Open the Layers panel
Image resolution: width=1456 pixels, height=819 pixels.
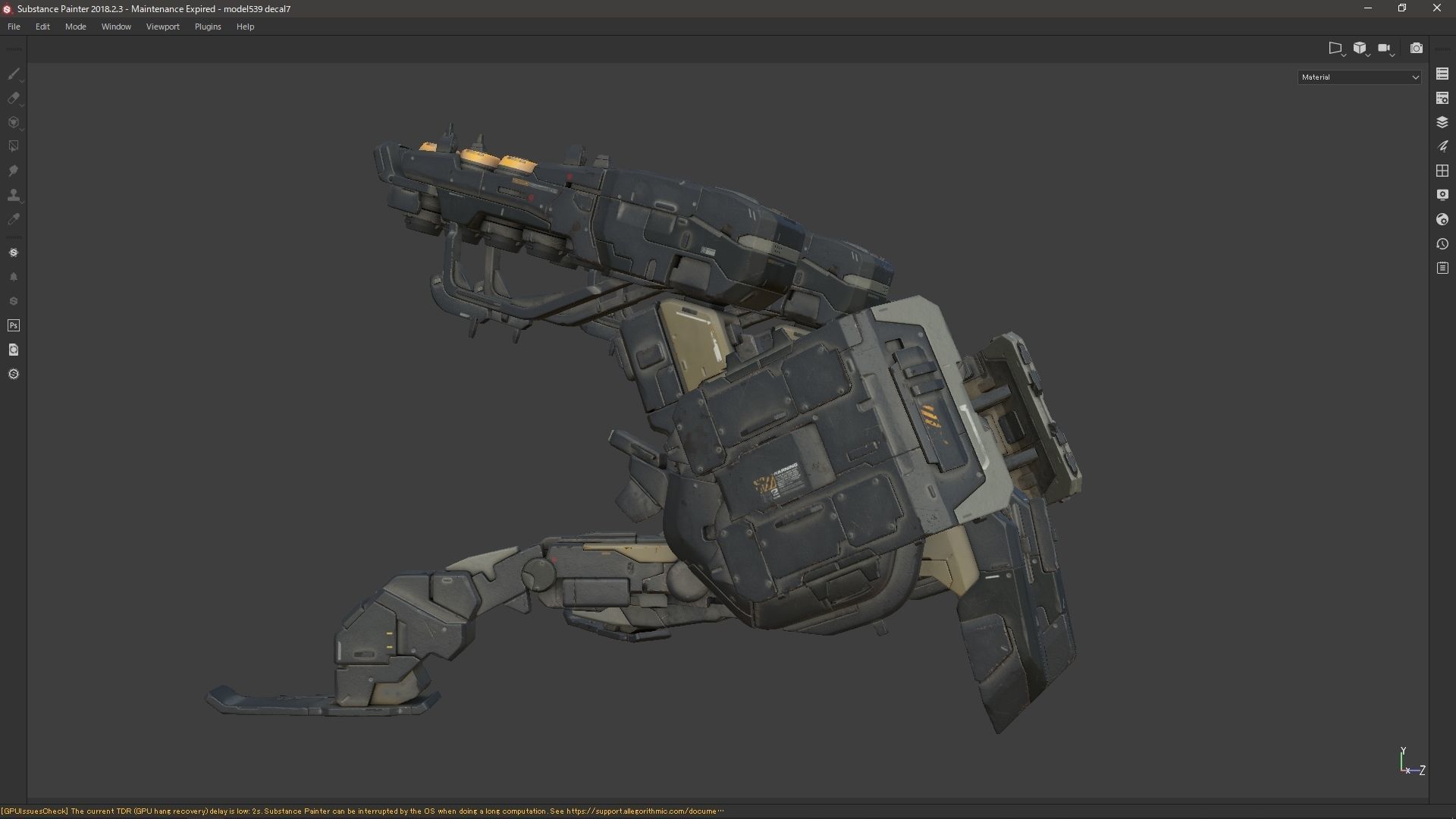coord(1442,122)
